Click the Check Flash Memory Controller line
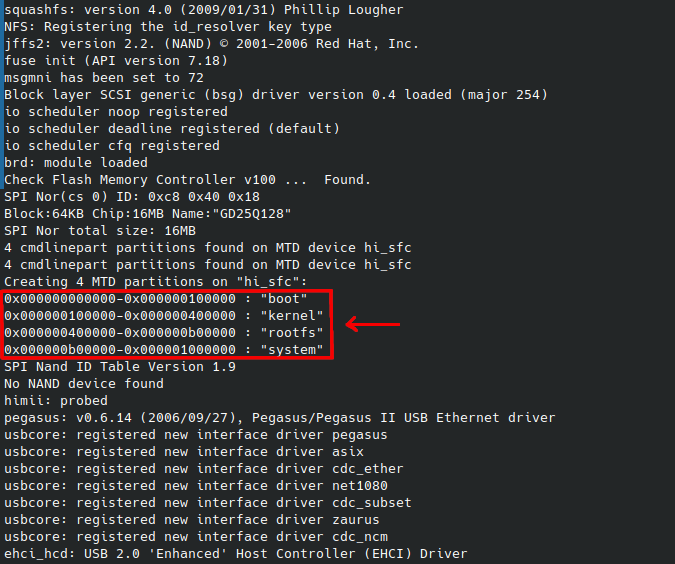 (x=187, y=180)
